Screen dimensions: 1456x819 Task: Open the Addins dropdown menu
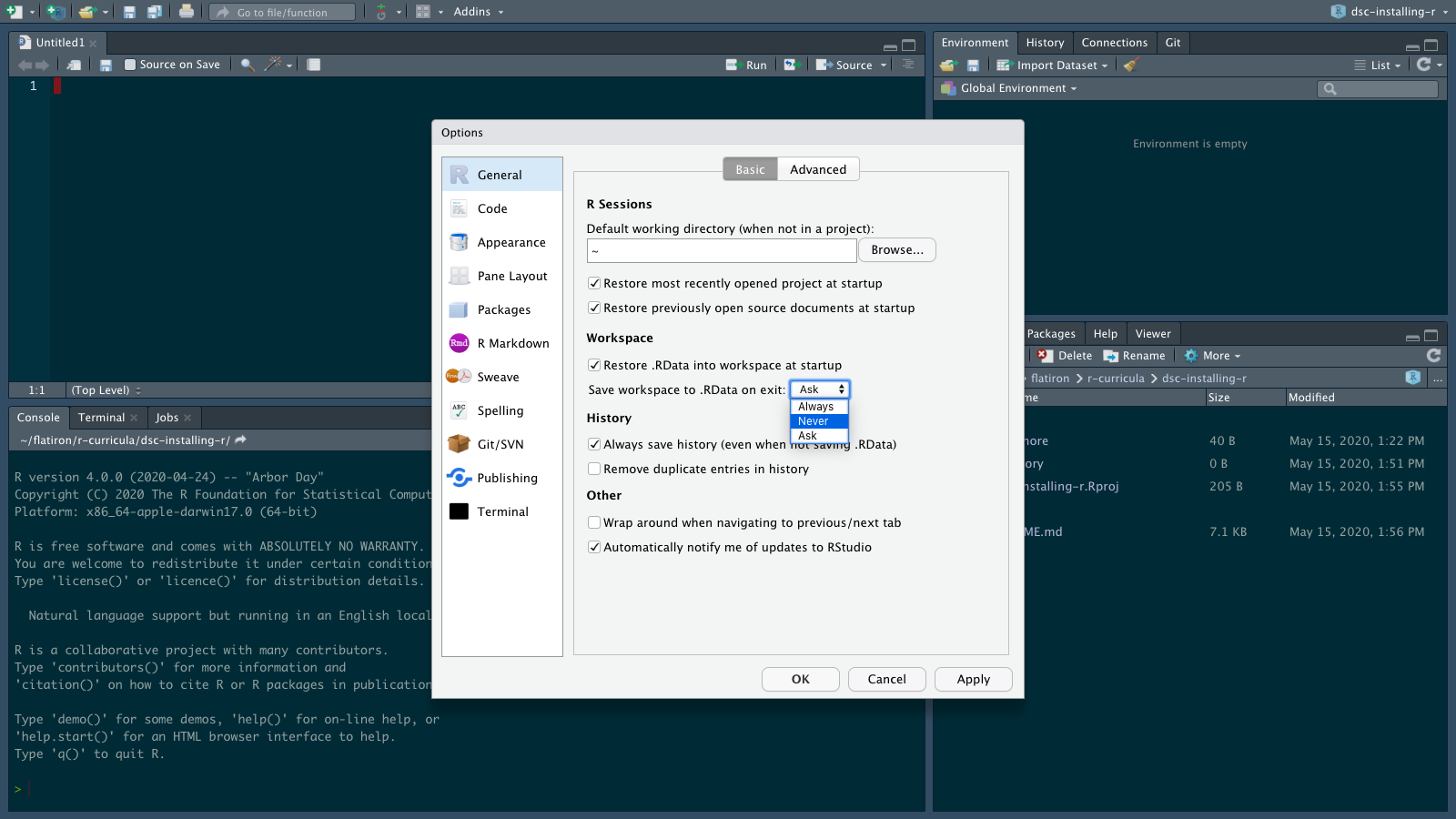pos(479,12)
